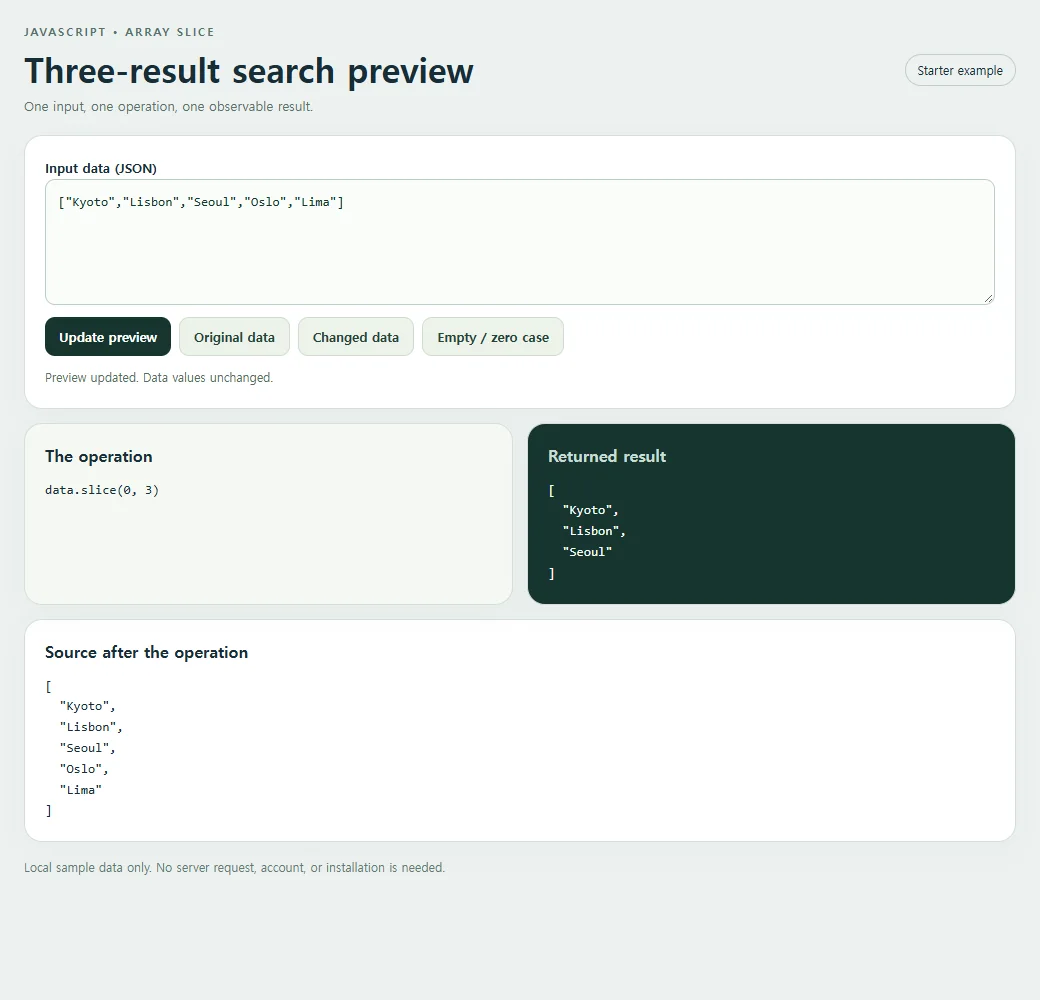This screenshot has height=1000, width=1040.
Task: Click the textarea resize handle corner
Action: 988,298
